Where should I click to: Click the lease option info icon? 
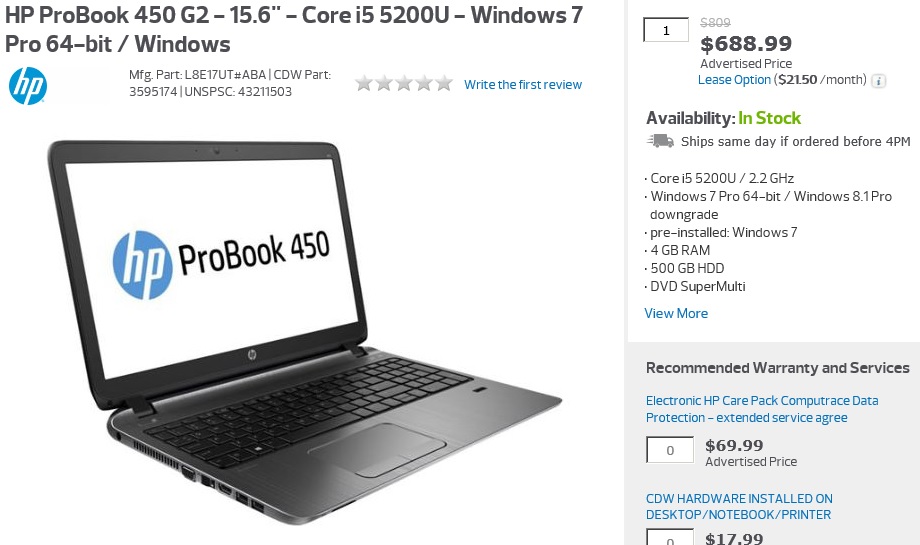click(x=878, y=81)
